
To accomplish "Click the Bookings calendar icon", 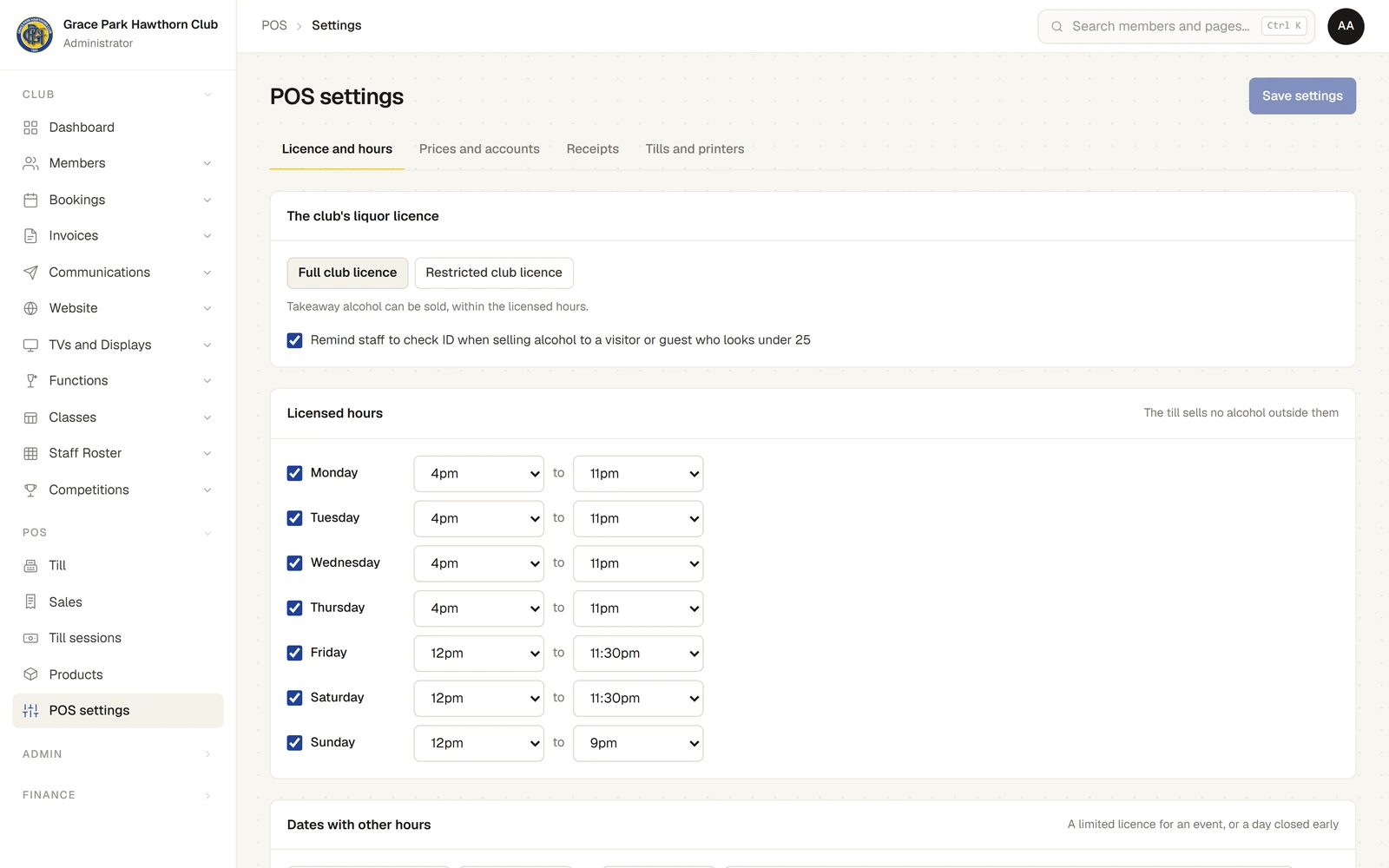I will click(x=30, y=200).
